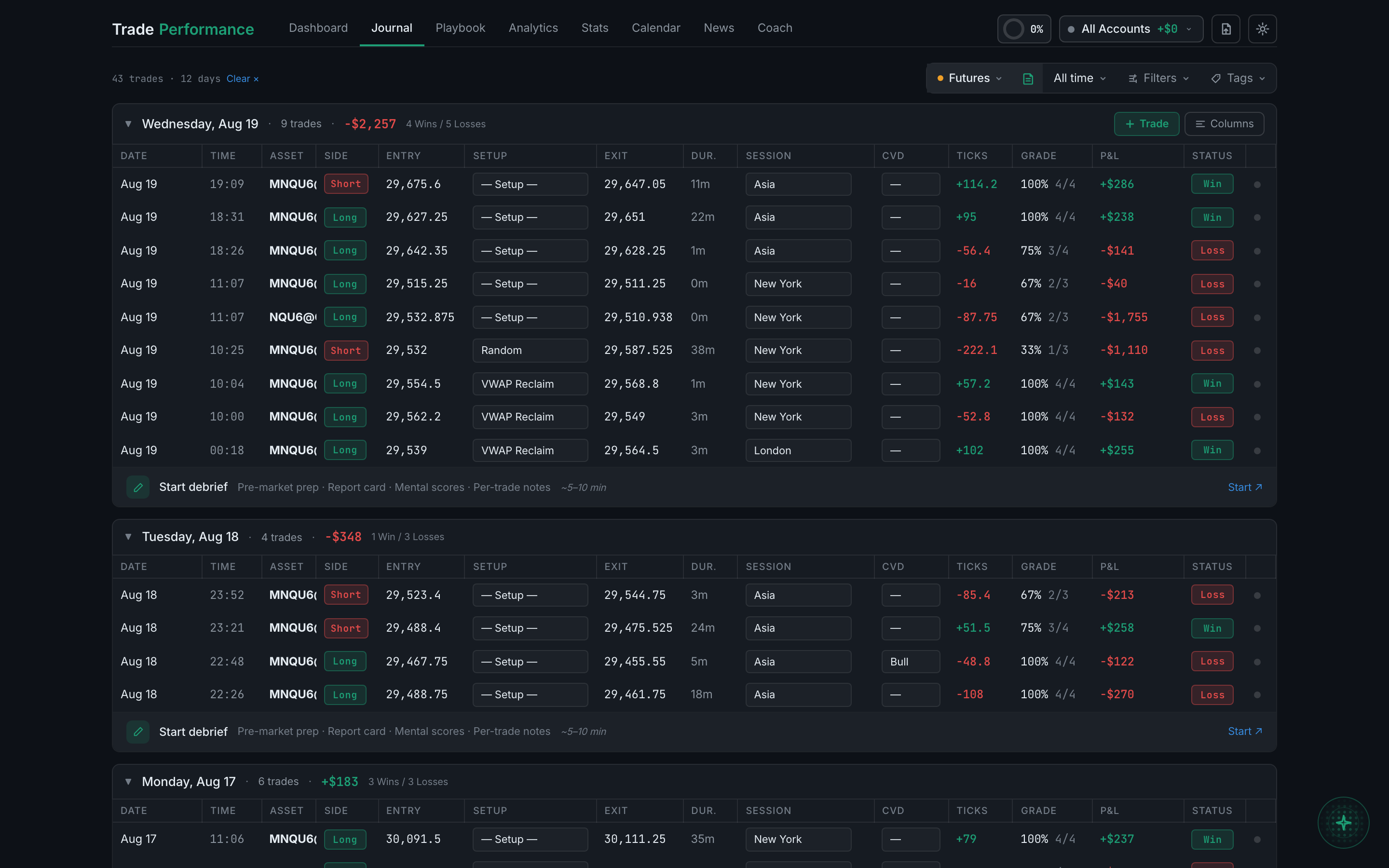Toggle the light/dark theme sun icon
Image resolution: width=1389 pixels, height=868 pixels.
[1262, 29]
